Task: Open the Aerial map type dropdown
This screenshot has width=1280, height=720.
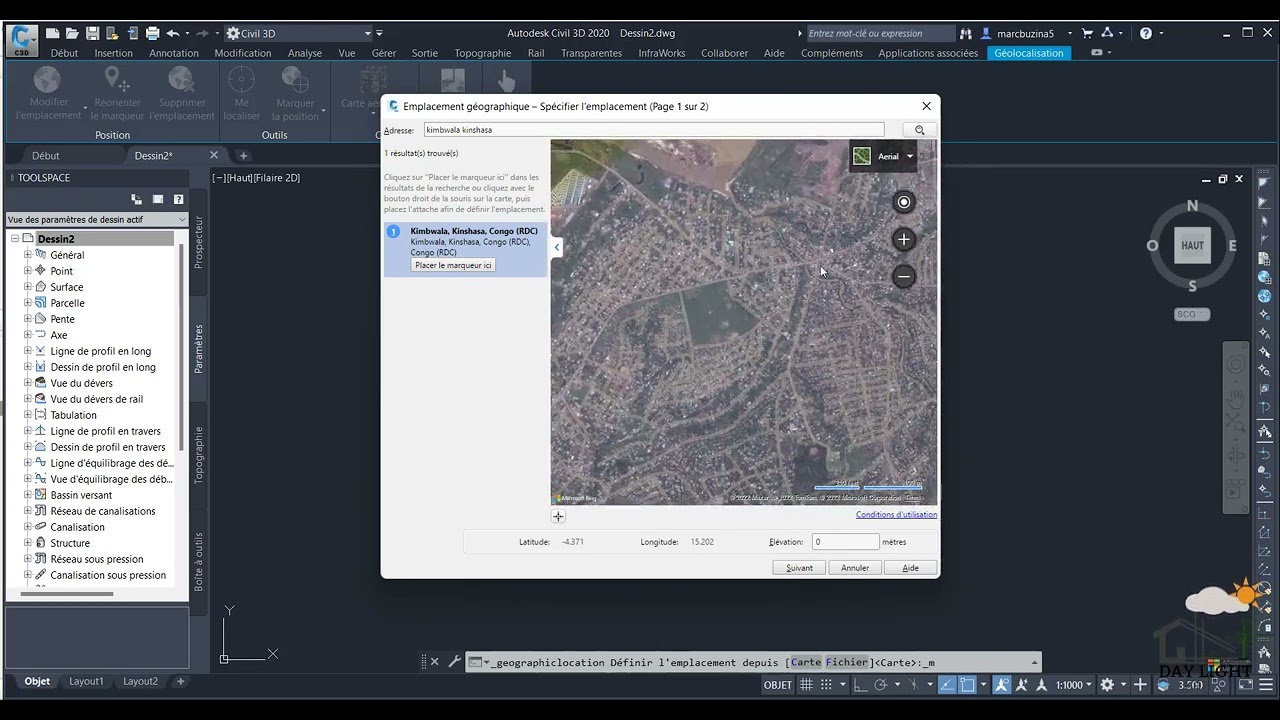Action: [883, 156]
